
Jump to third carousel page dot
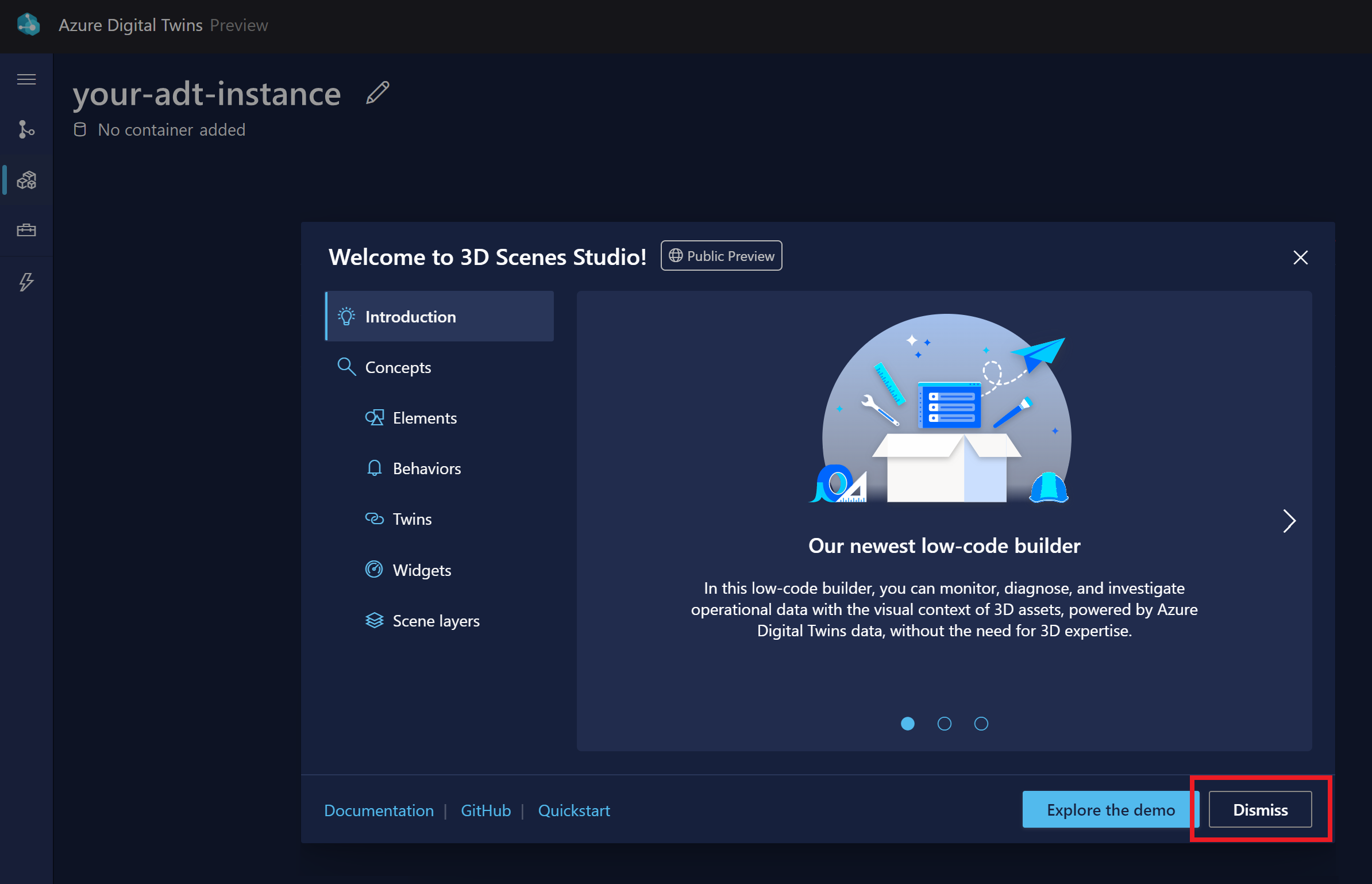coord(981,724)
